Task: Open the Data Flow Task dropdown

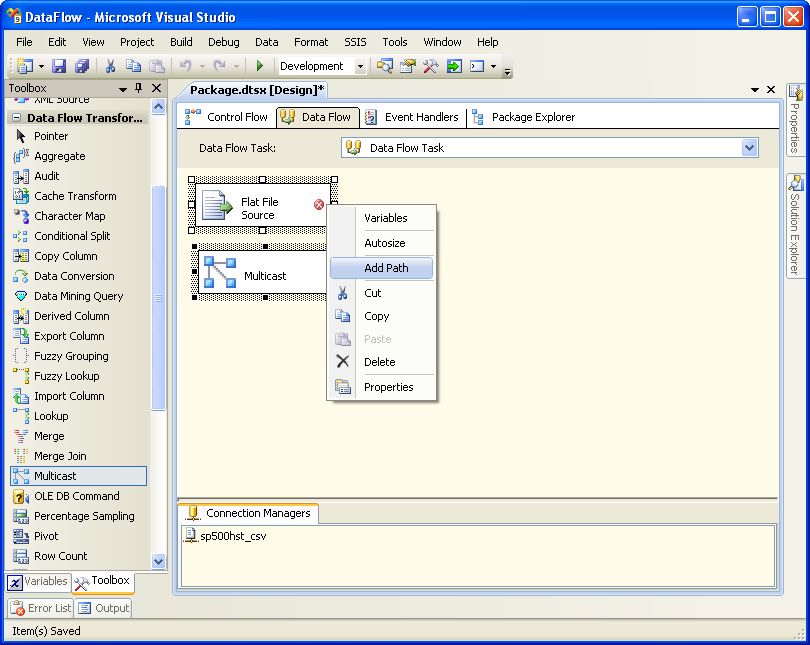Action: [749, 148]
